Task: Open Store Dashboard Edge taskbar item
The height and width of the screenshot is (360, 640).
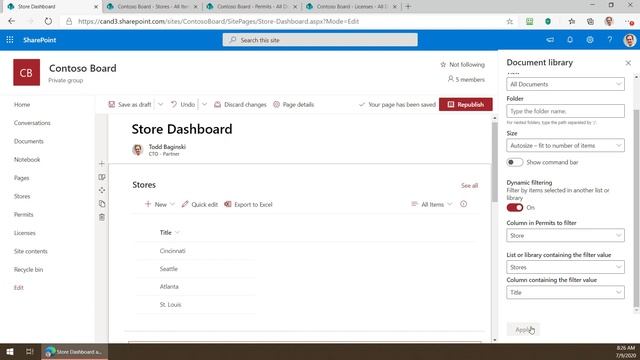Action: pos(75,351)
